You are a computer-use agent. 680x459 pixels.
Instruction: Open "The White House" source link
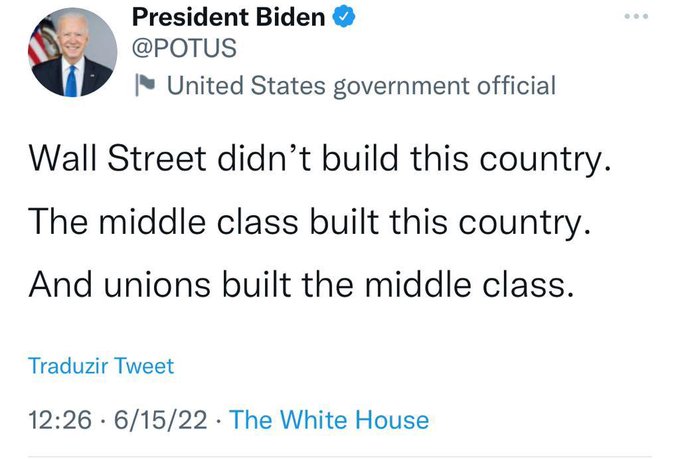[x=329, y=420]
